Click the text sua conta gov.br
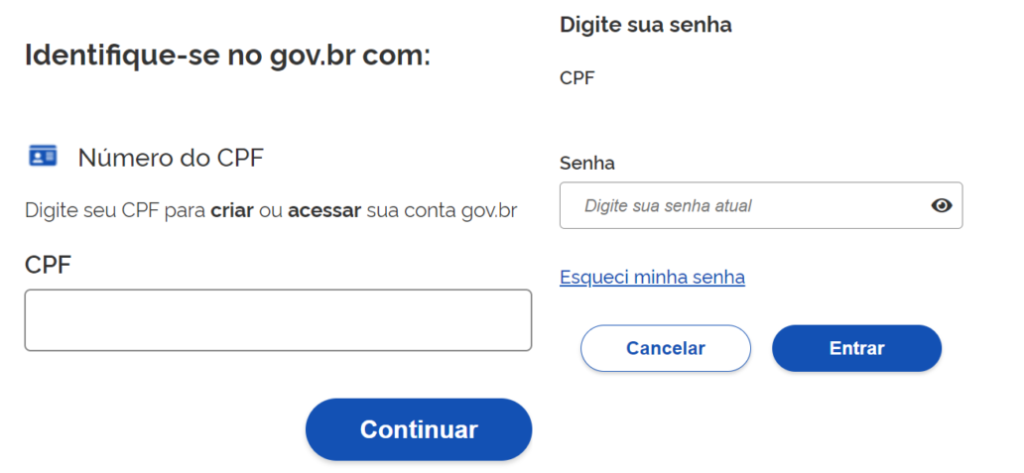The width and height of the screenshot is (1024, 473). tap(442, 212)
